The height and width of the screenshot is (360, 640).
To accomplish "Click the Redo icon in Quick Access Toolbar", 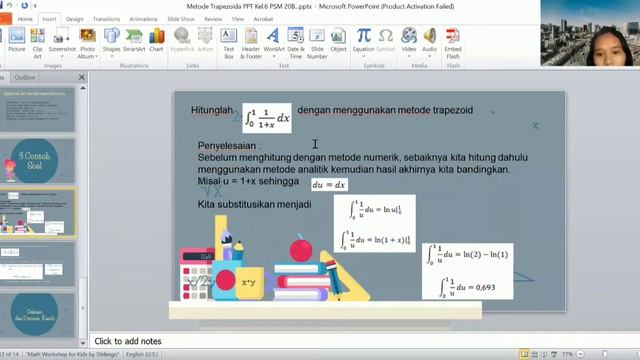I will (24, 6).
